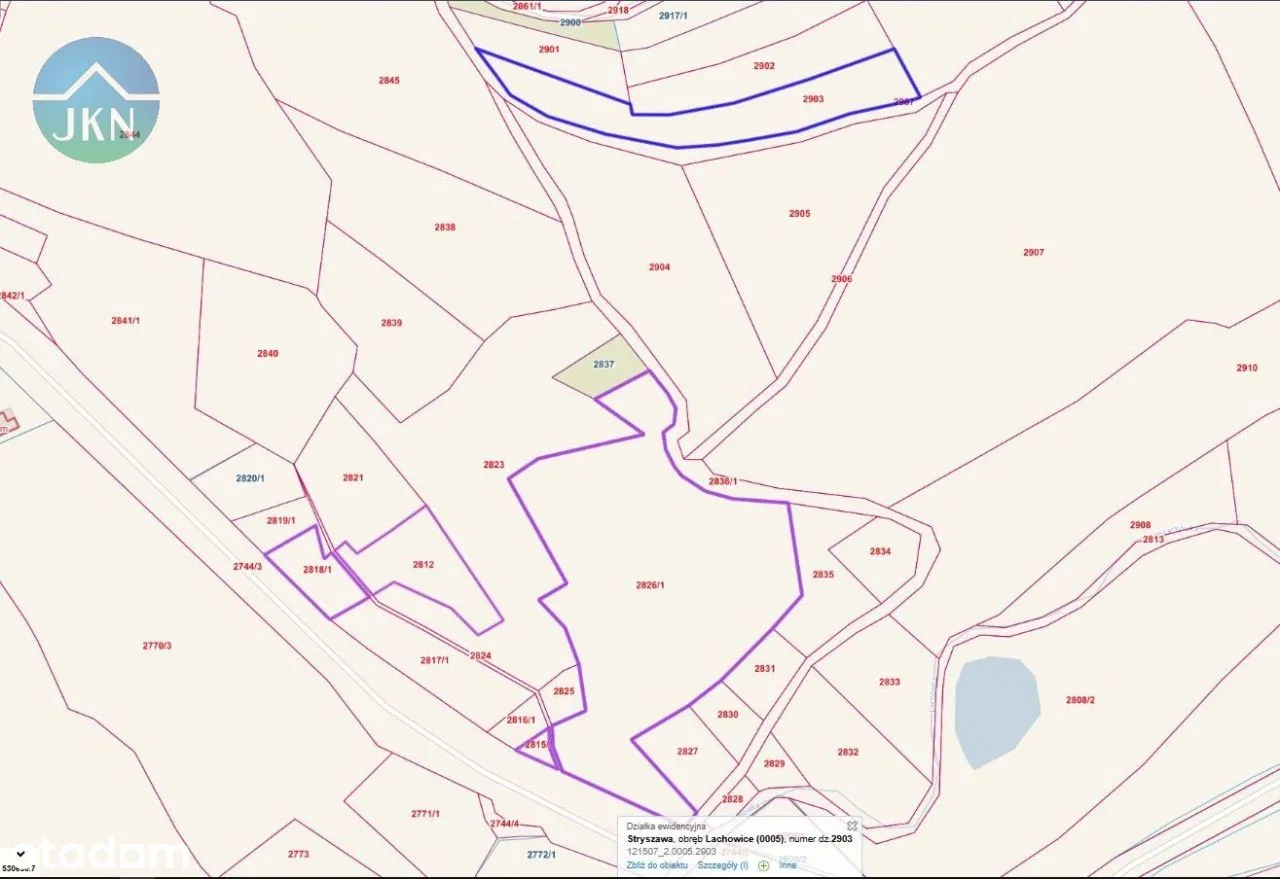The width and height of the screenshot is (1280, 879).
Task: Open 'Szczegóły (I)' parcel details link
Action: click(x=722, y=865)
